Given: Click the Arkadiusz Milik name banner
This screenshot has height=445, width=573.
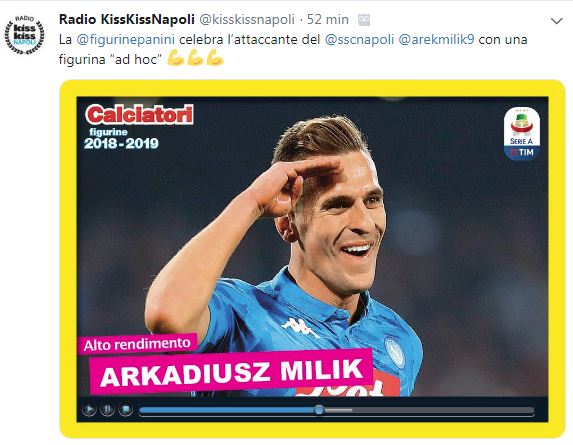Looking at the screenshot, I should coord(231,372).
